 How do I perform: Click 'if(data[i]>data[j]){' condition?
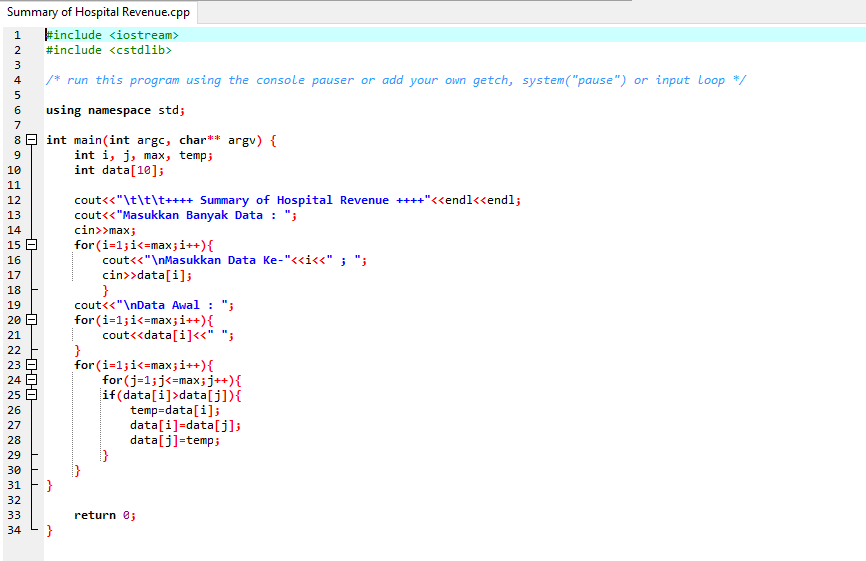(x=172, y=395)
